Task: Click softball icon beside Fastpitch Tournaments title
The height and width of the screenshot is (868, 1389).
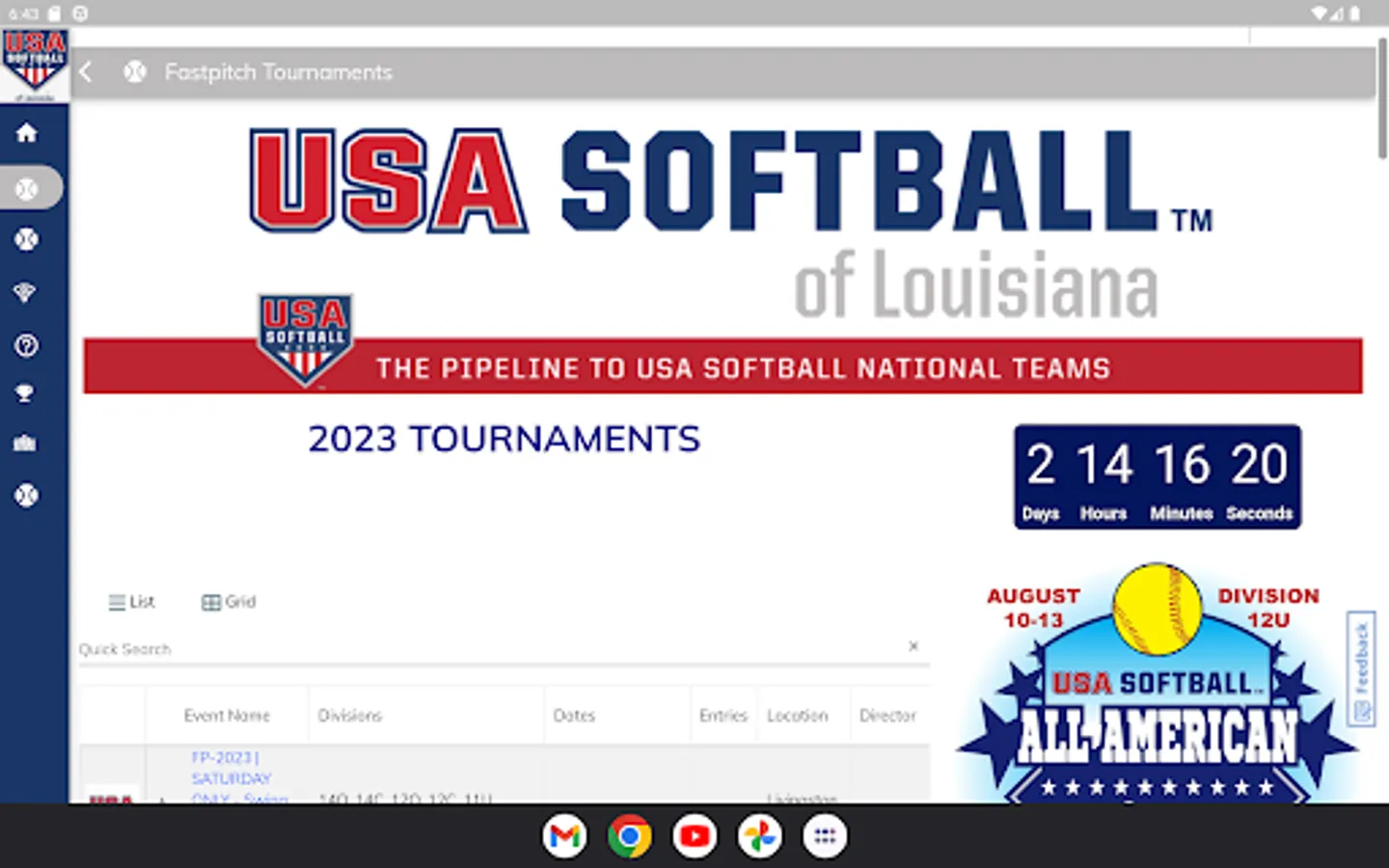Action: 135,72
